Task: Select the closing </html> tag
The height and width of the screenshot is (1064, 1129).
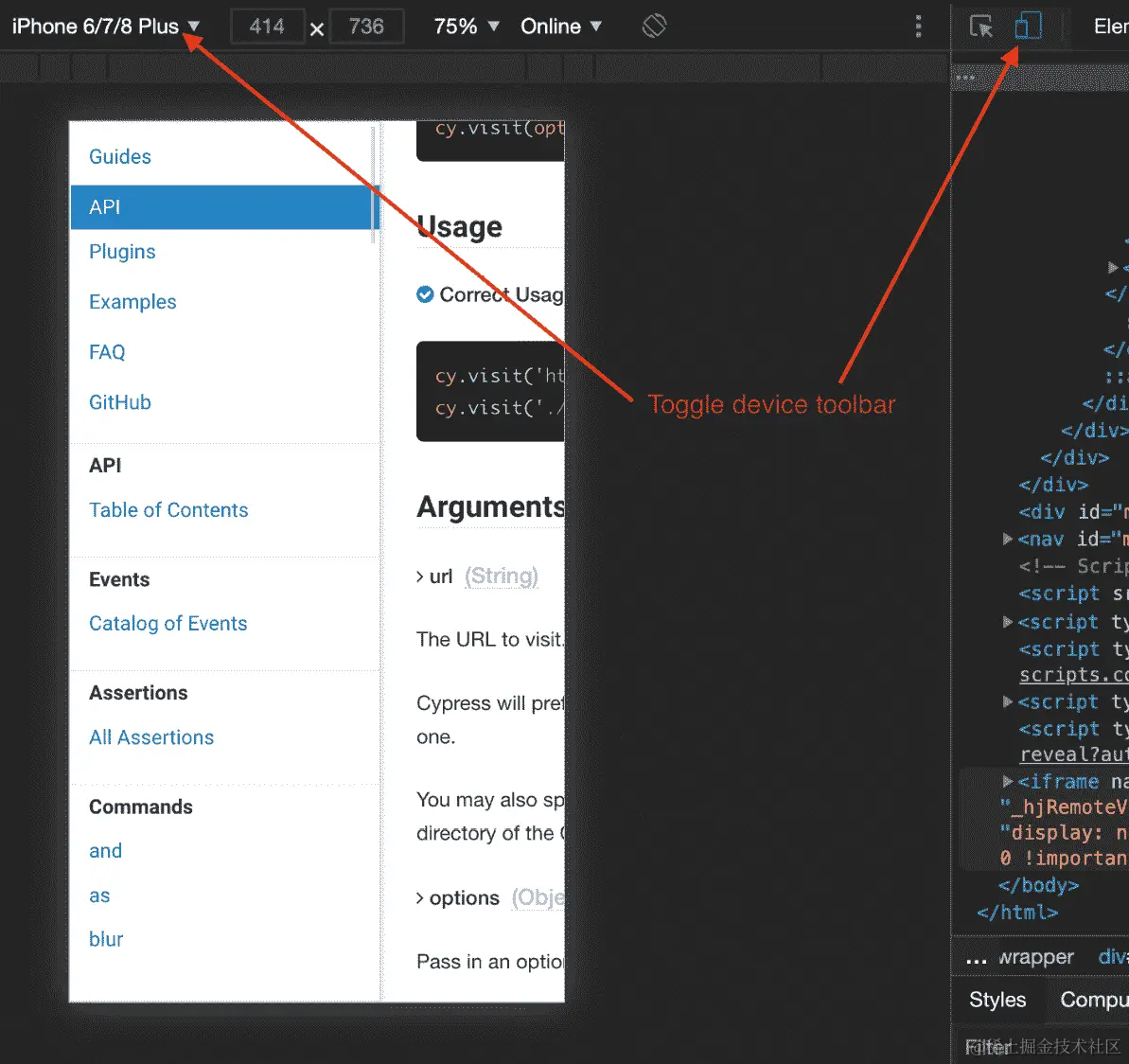Action: 1017,912
